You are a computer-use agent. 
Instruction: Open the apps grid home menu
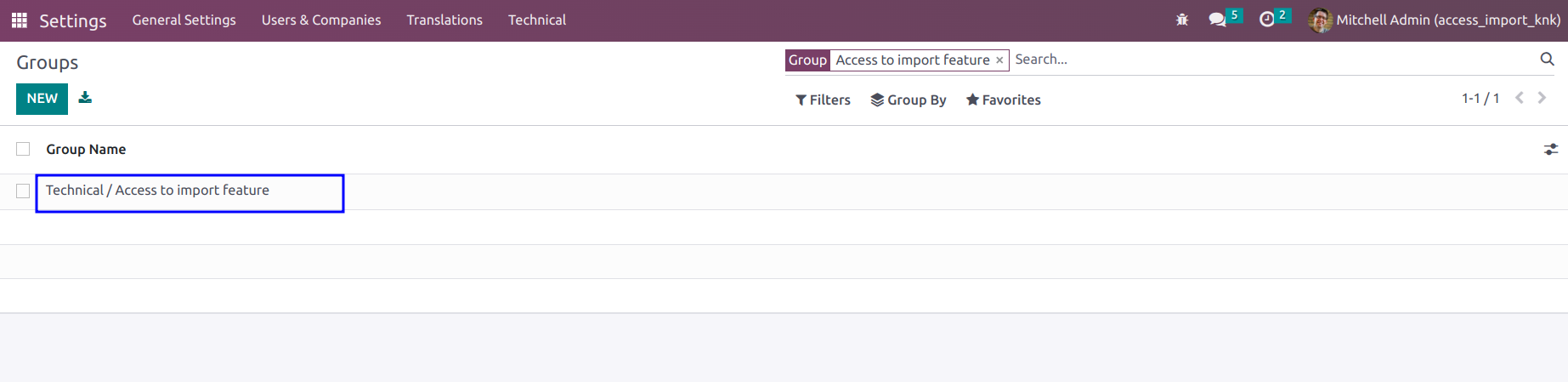click(x=19, y=20)
